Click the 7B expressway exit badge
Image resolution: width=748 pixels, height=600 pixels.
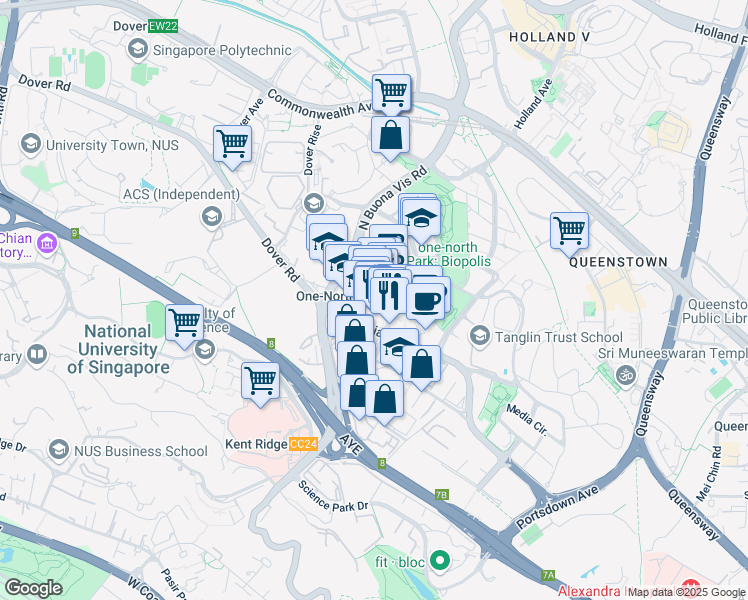[442, 495]
